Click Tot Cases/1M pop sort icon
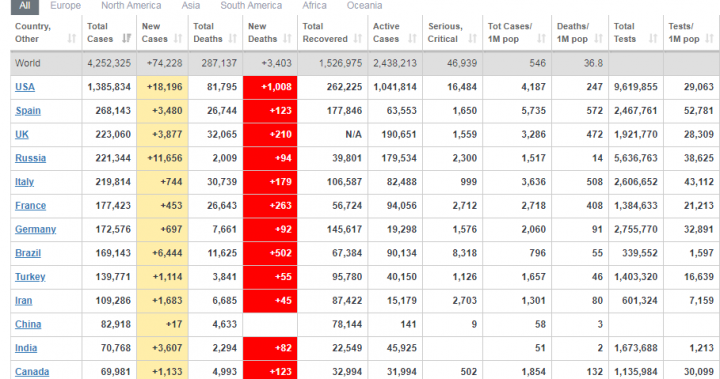 pos(541,39)
